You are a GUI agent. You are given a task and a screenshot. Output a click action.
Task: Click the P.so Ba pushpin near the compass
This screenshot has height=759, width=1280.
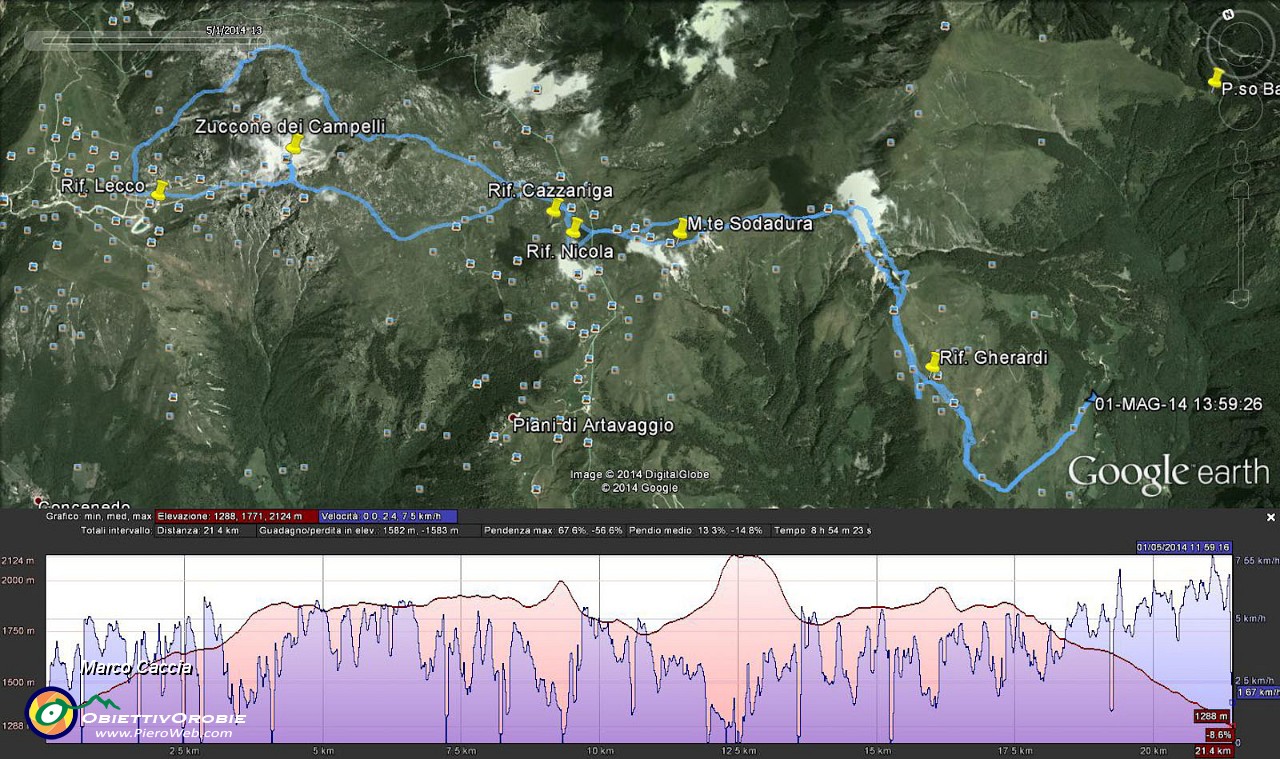click(1216, 78)
